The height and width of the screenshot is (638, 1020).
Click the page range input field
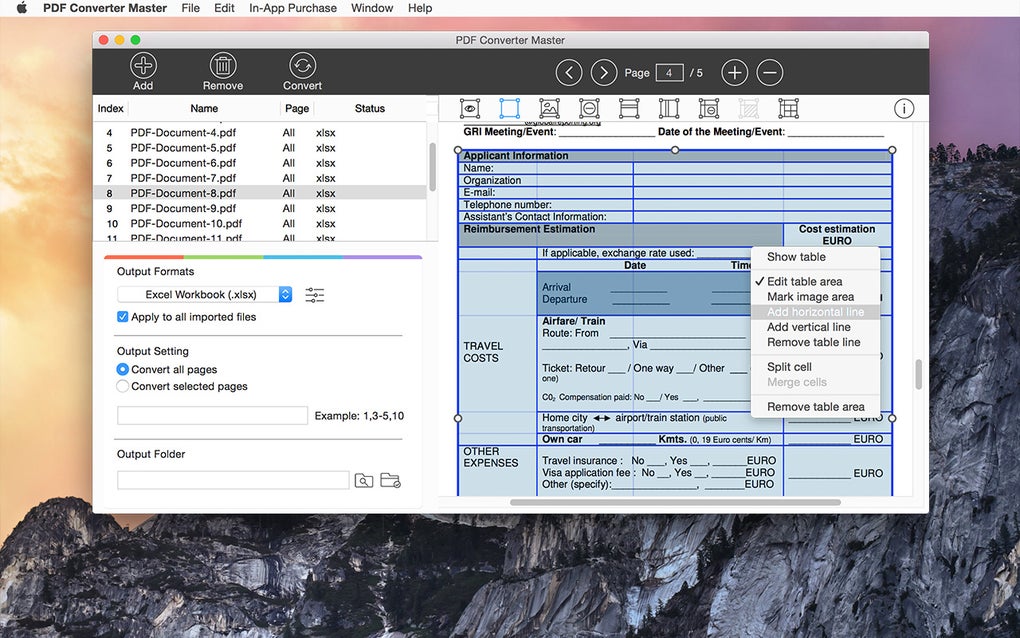coord(212,415)
